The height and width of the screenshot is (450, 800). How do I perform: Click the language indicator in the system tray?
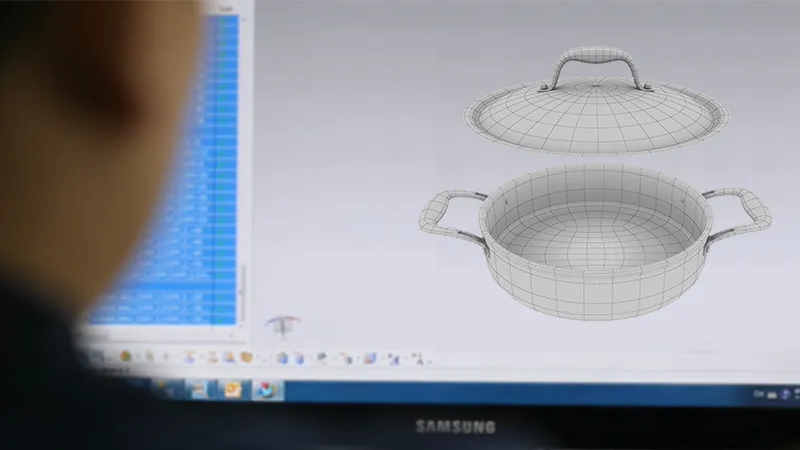[x=759, y=394]
